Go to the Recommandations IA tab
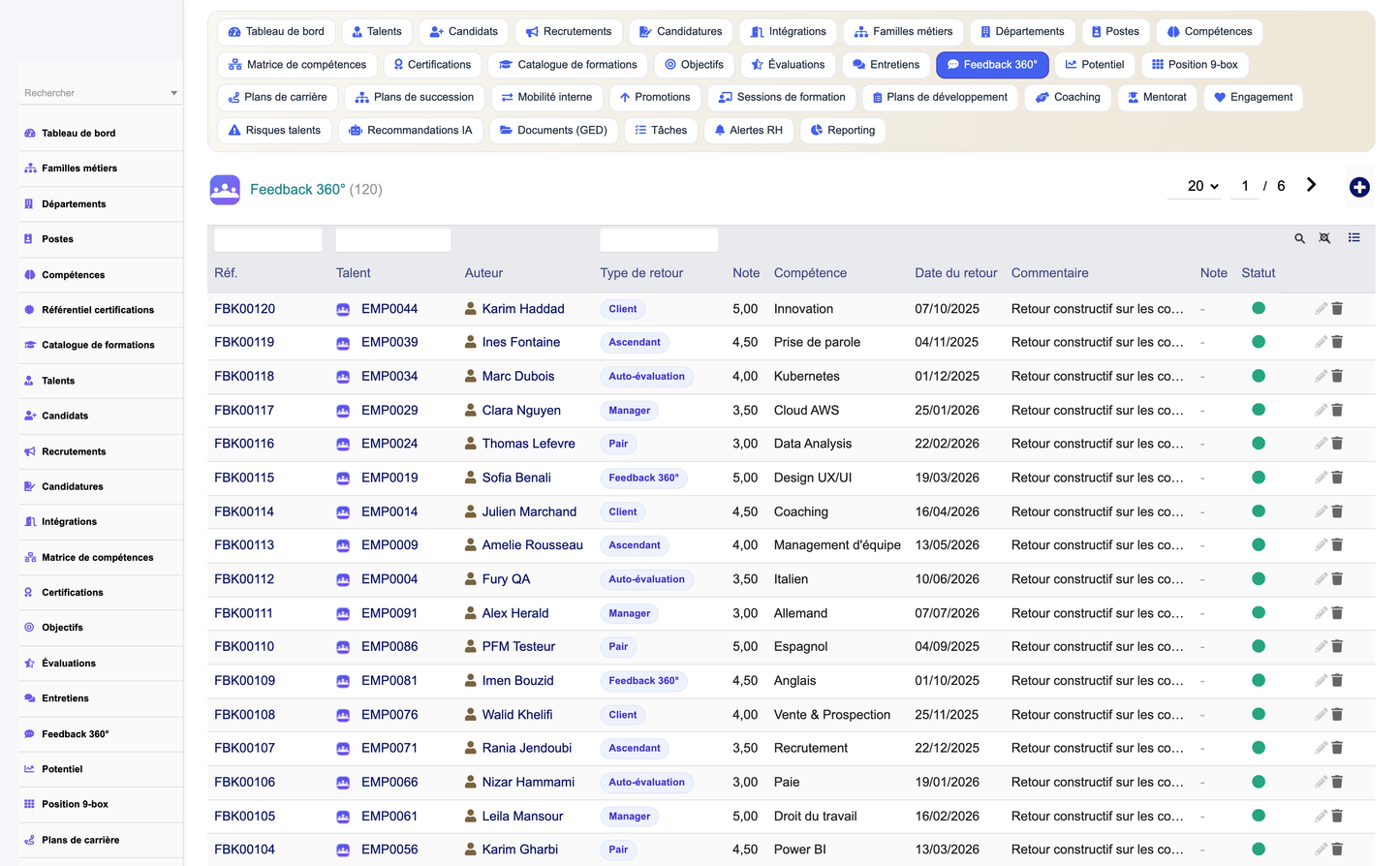The width and height of the screenshot is (1400, 866). pos(411,130)
